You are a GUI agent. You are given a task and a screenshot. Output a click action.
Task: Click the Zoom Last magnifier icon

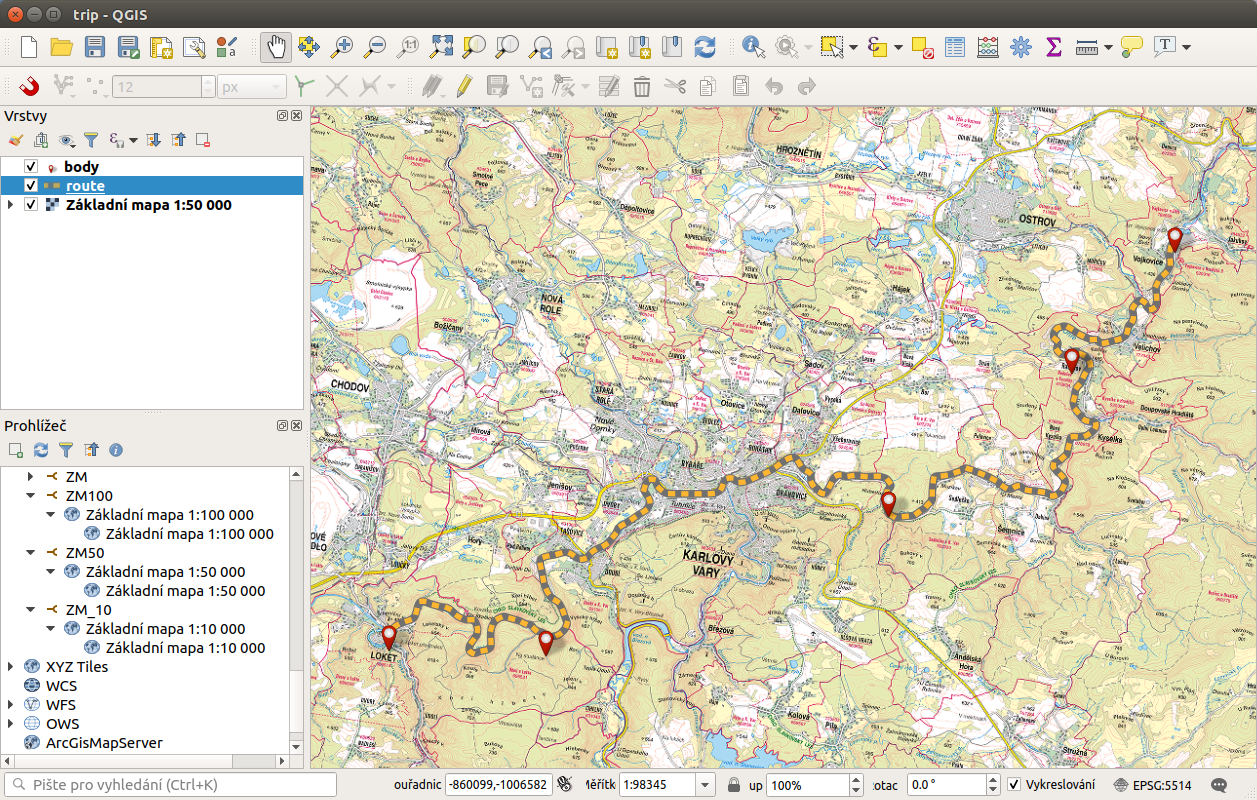click(x=540, y=46)
